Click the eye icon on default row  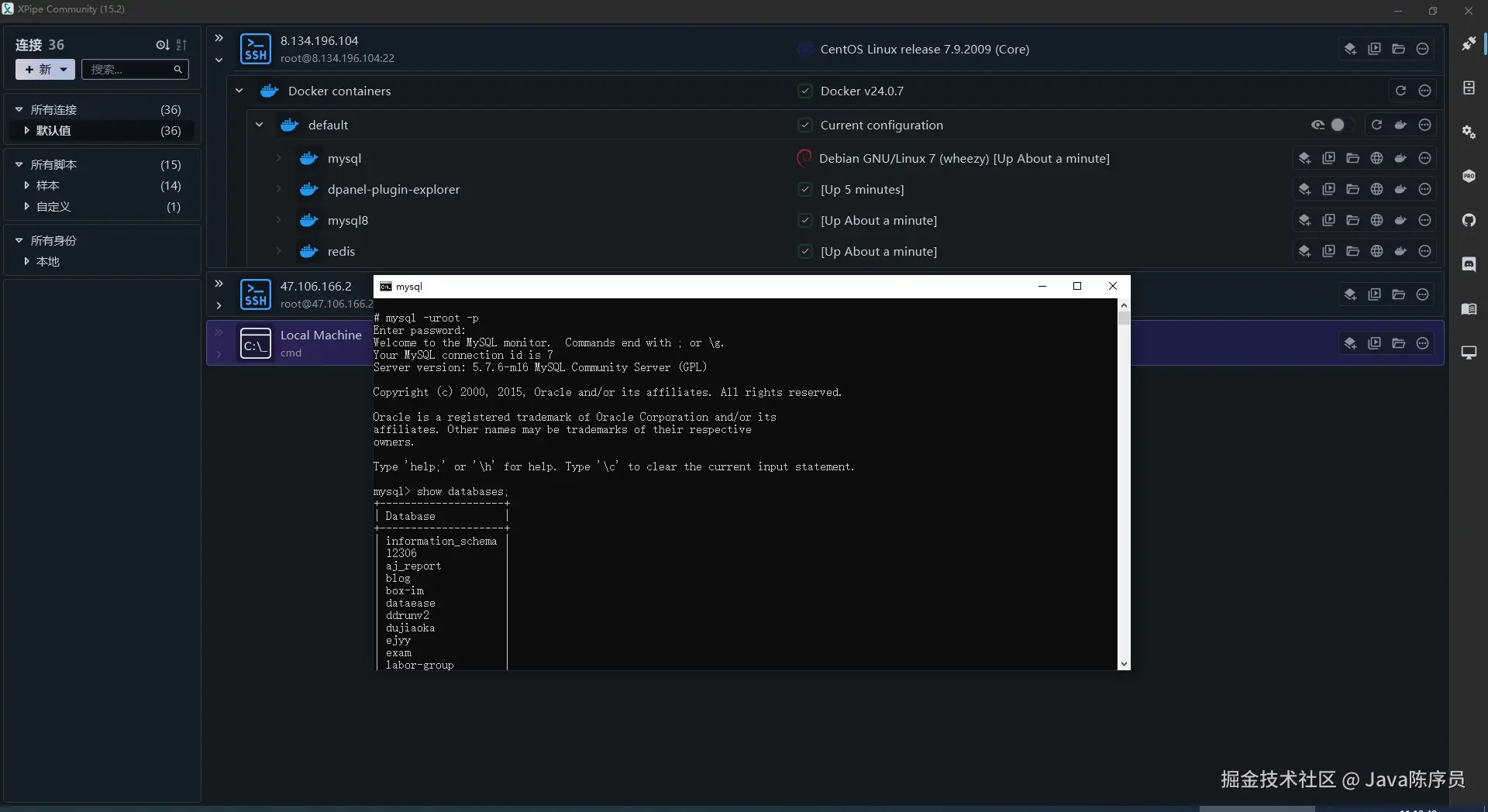click(1317, 125)
